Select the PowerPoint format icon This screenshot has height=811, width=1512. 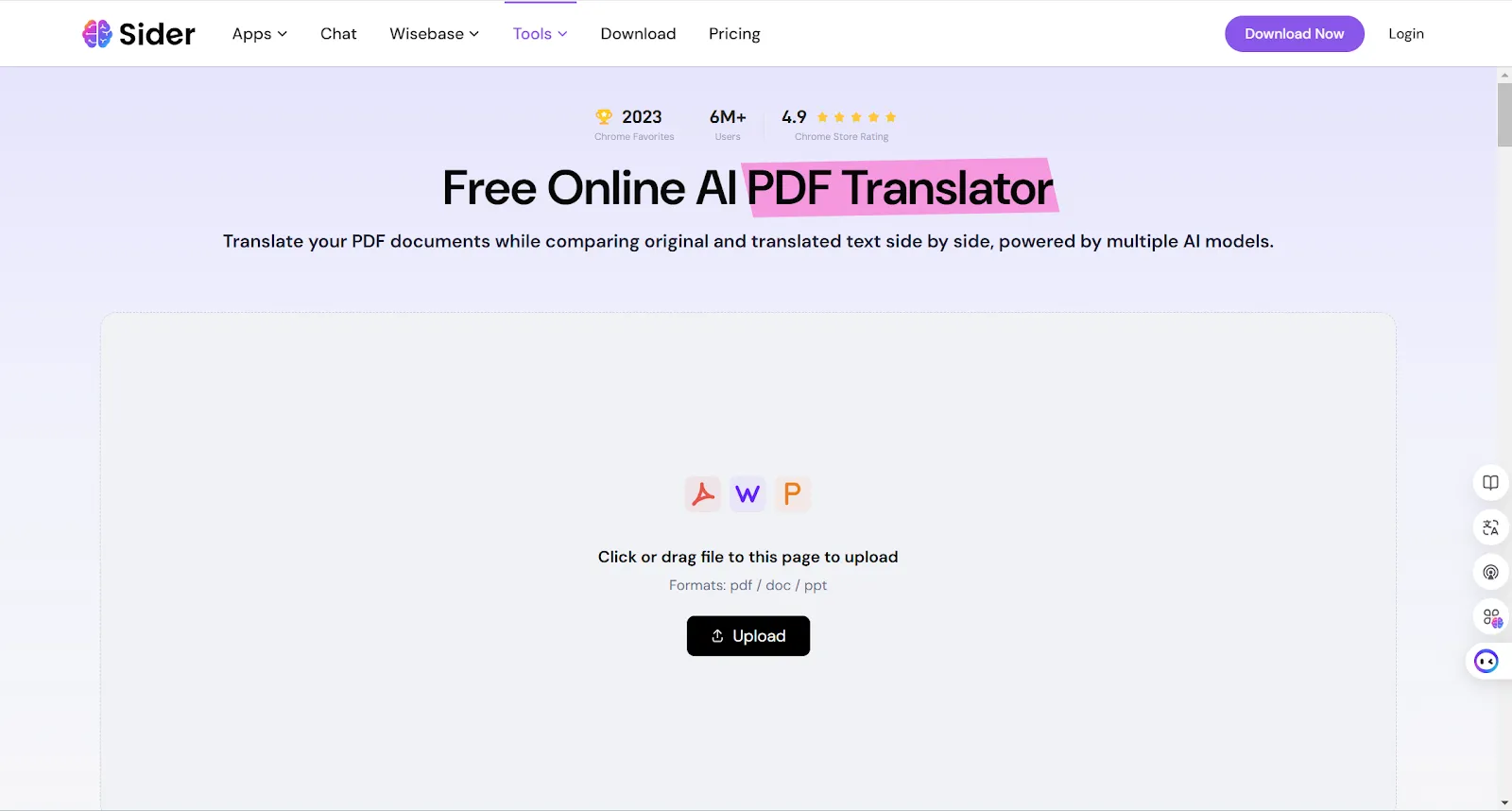[792, 493]
